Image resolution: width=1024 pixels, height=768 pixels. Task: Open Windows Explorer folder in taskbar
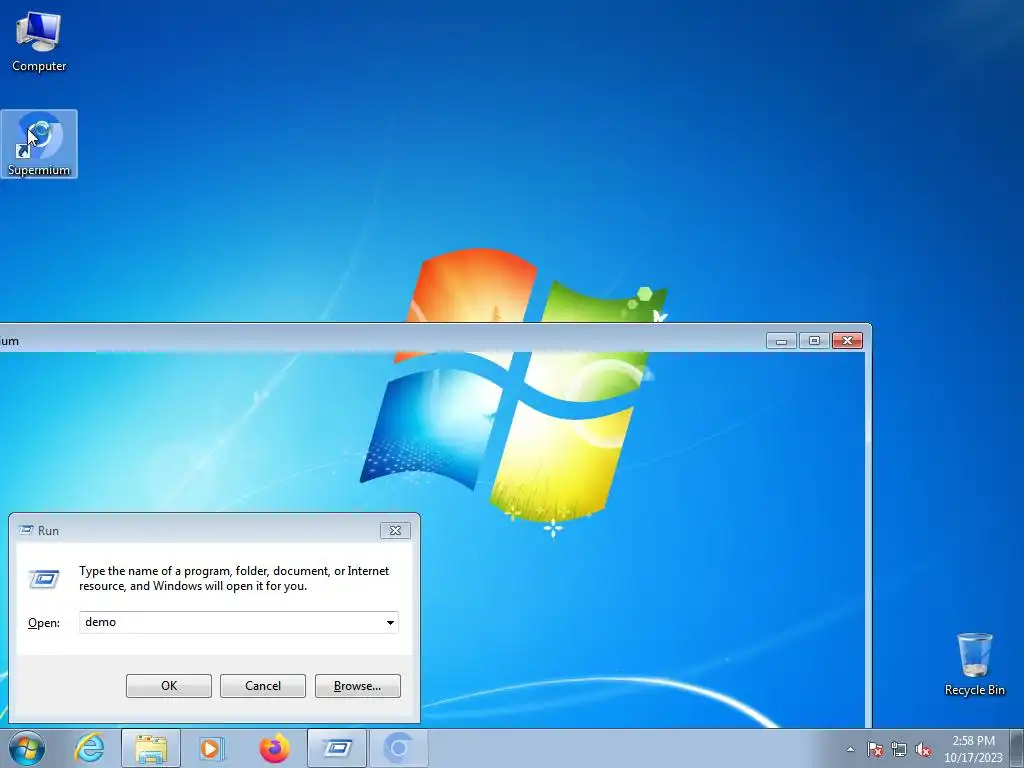(151, 748)
